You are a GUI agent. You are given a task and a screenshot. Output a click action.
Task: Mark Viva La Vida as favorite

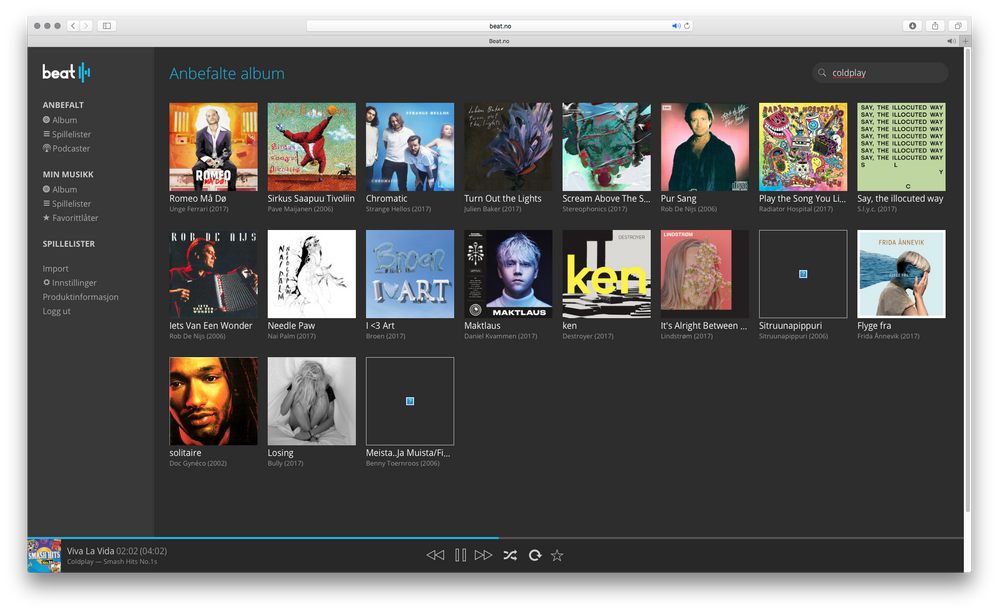(557, 555)
